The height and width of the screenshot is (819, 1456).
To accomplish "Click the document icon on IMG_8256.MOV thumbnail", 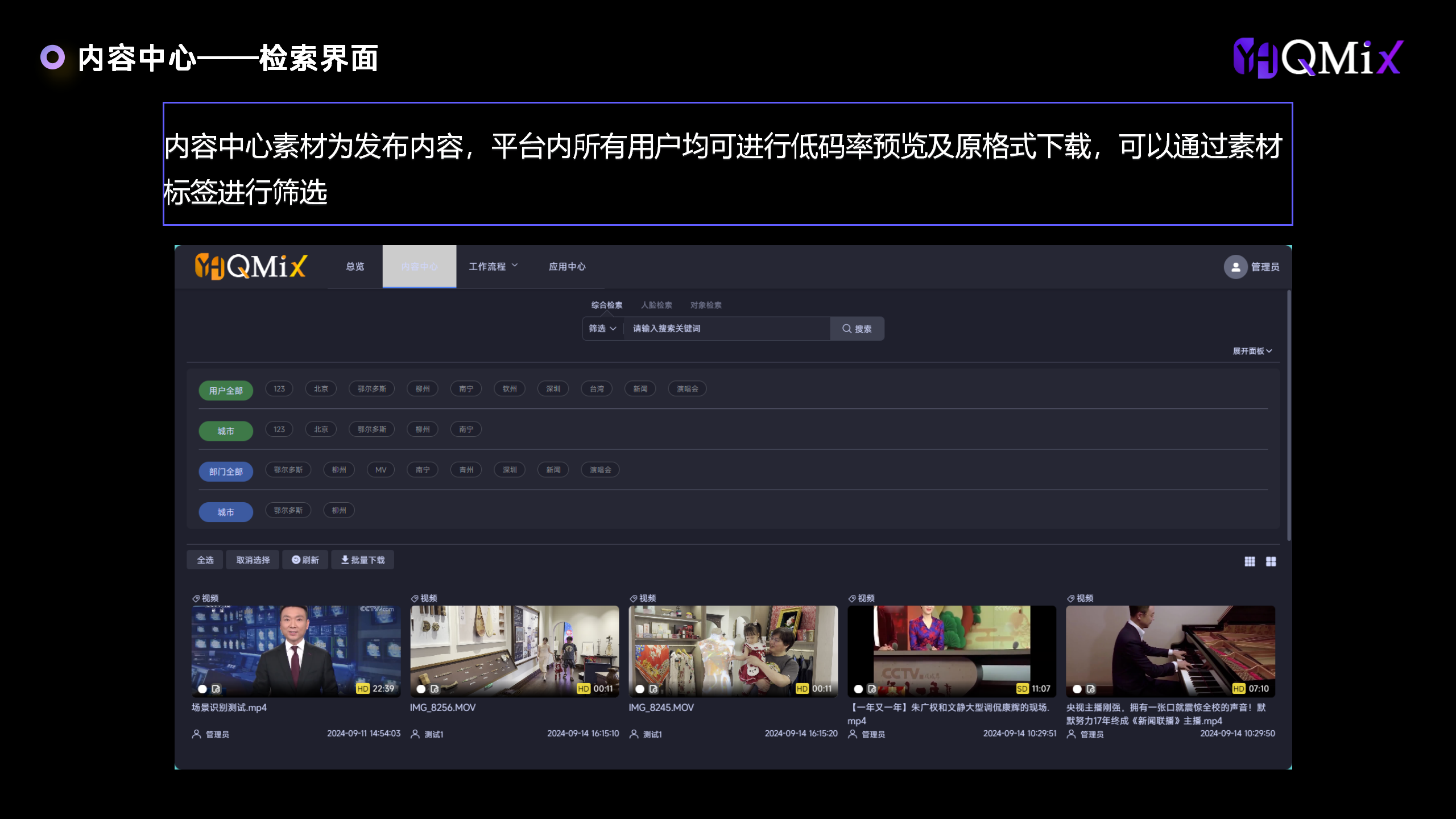I will point(435,689).
